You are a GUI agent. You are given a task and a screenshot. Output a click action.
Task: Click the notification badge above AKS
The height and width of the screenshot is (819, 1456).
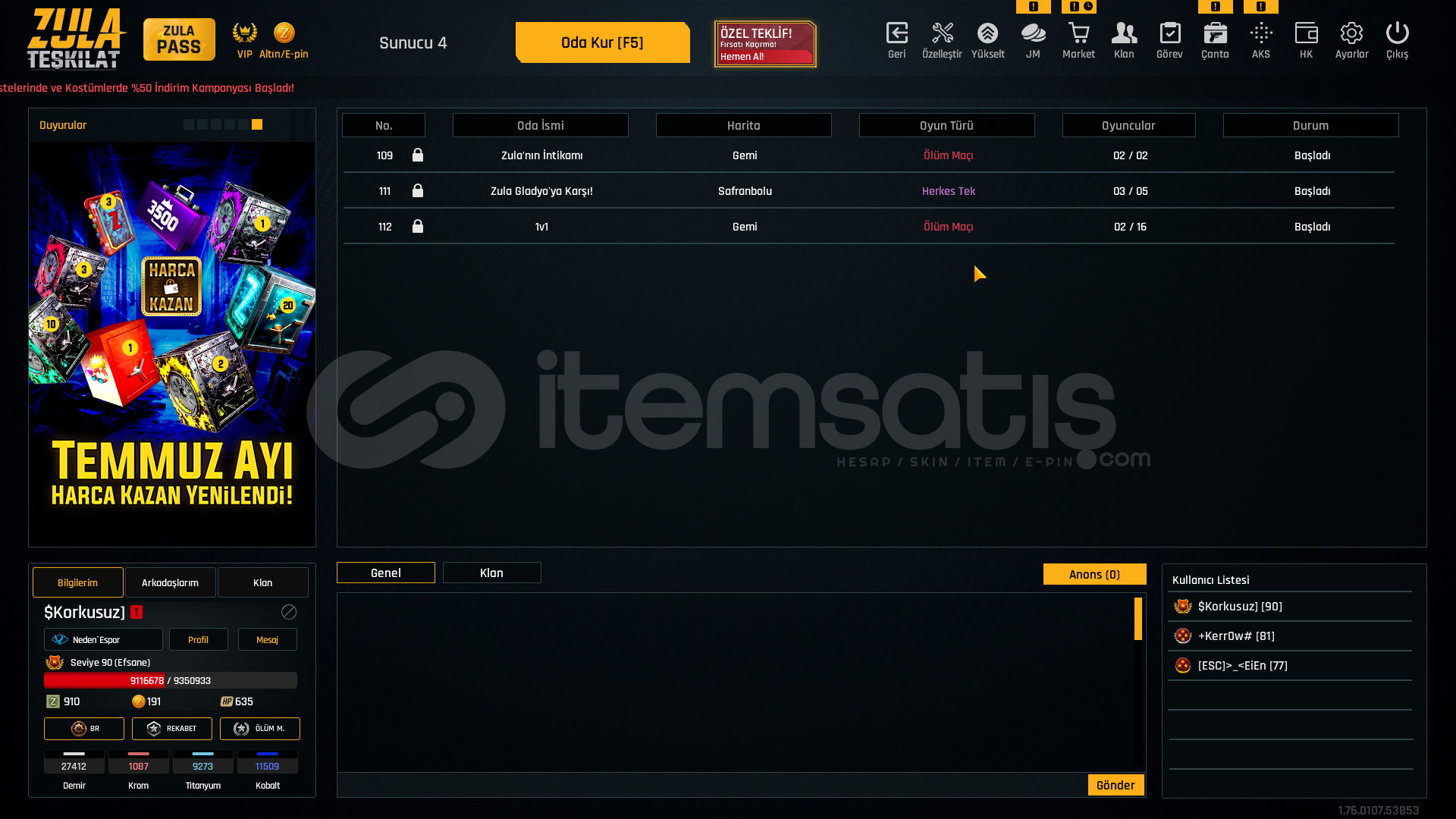1261,6
